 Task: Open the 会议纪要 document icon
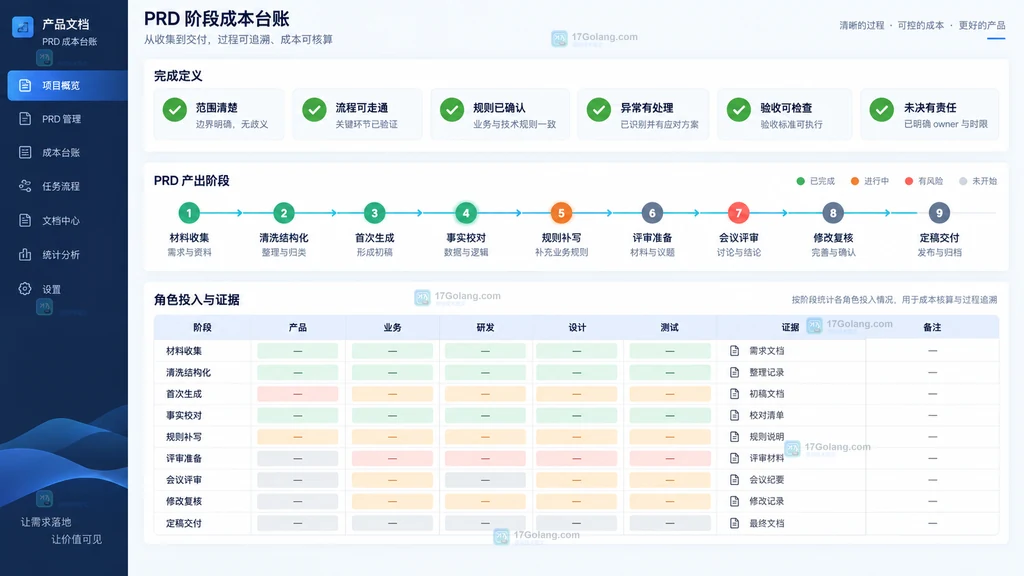735,480
